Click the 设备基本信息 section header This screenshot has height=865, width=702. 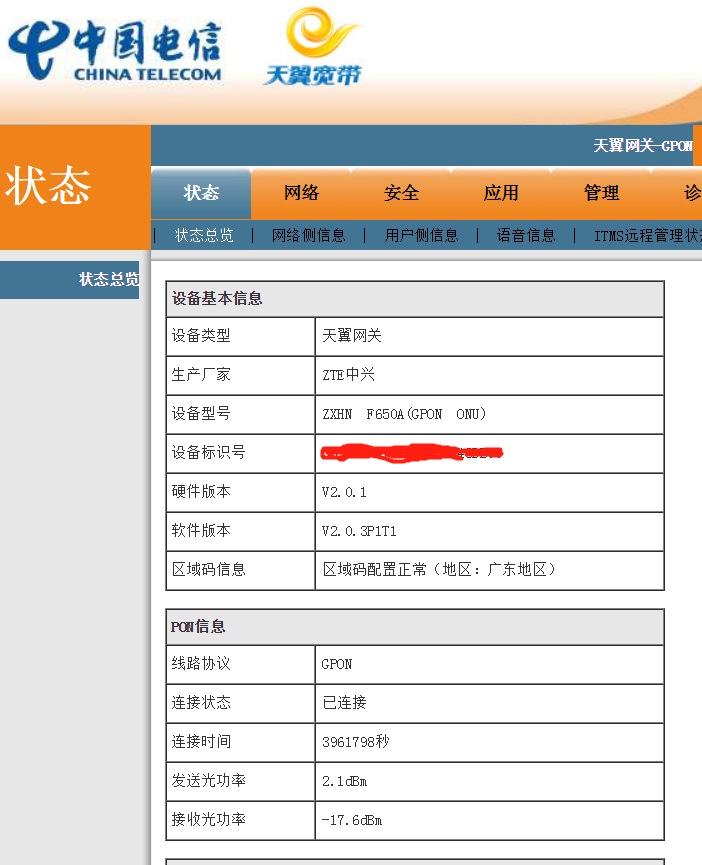click(415, 299)
